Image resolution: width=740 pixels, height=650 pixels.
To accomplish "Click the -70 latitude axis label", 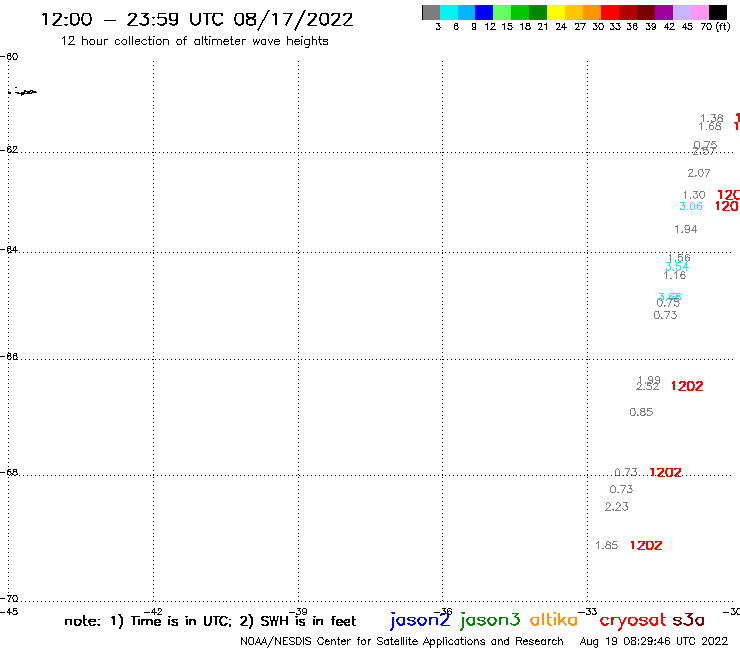I will click(x=9, y=599).
